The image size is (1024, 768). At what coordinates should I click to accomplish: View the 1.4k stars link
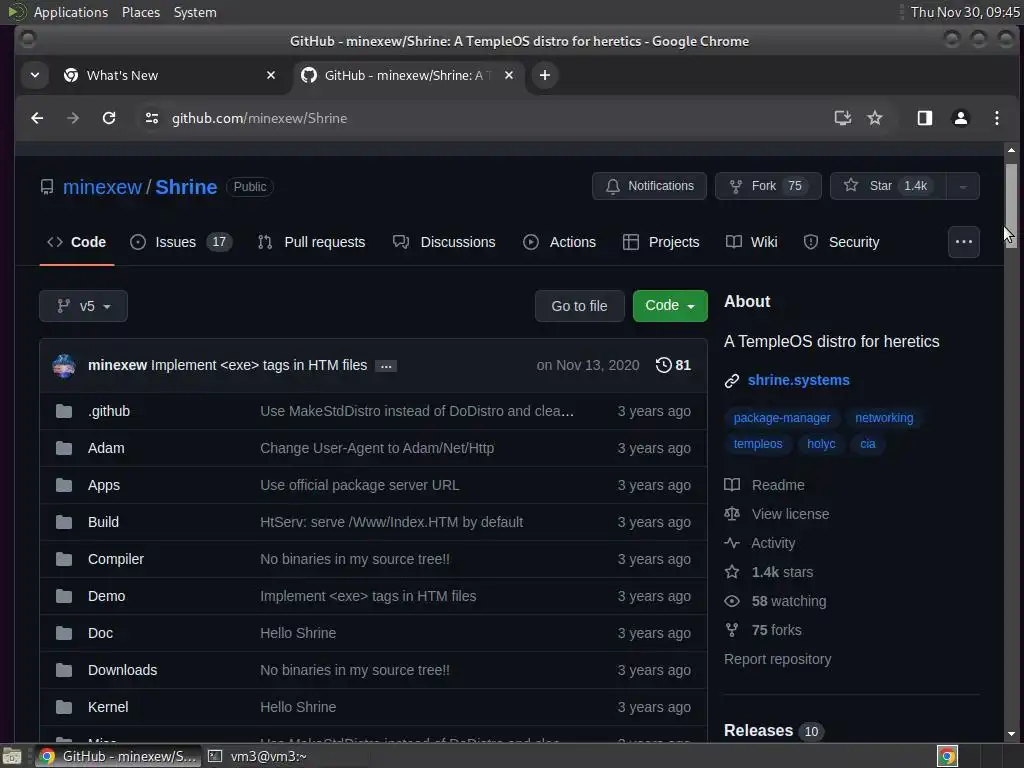tap(769, 573)
